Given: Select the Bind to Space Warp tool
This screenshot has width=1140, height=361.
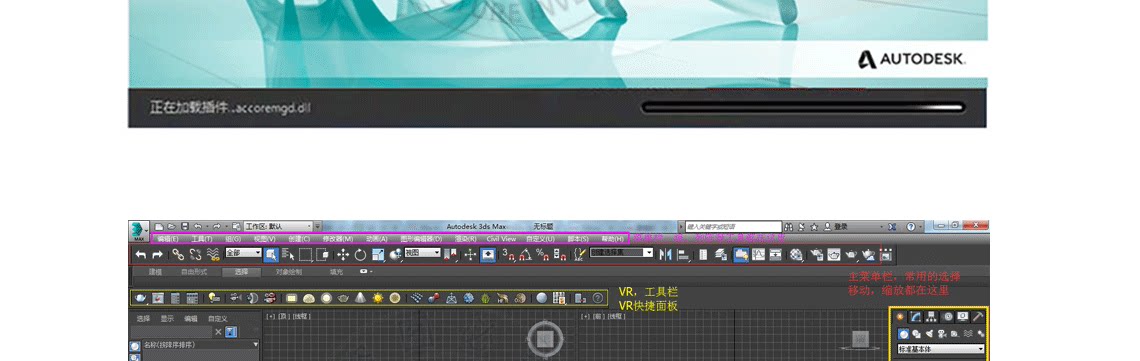Looking at the screenshot, I should click(213, 255).
